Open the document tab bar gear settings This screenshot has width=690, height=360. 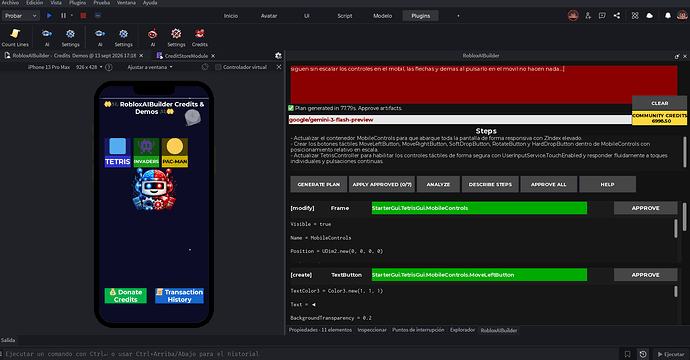(278, 55)
